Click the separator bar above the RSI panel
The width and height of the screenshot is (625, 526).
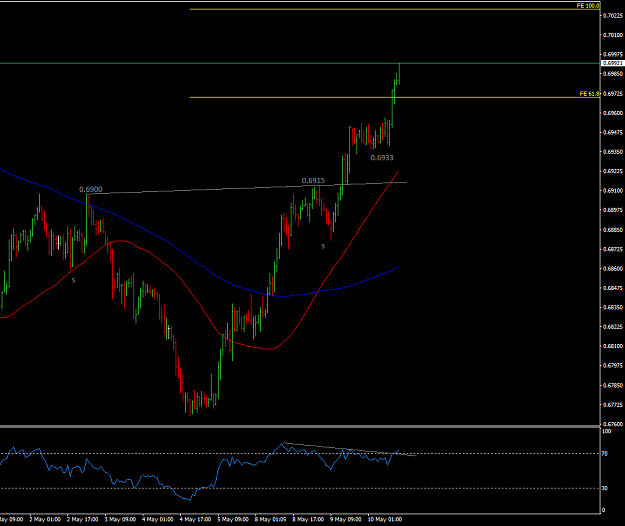[x=300, y=427]
